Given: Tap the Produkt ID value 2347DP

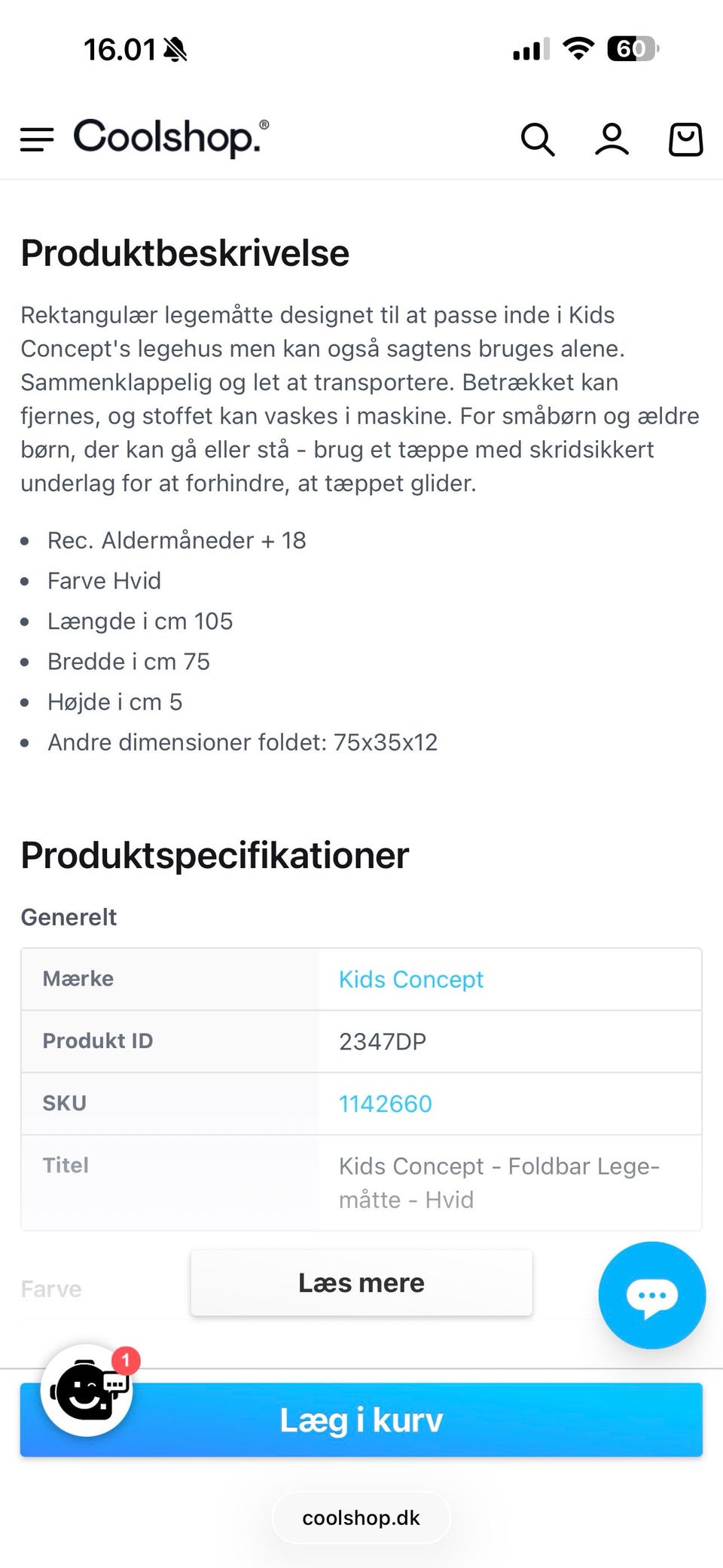Looking at the screenshot, I should (x=382, y=1041).
